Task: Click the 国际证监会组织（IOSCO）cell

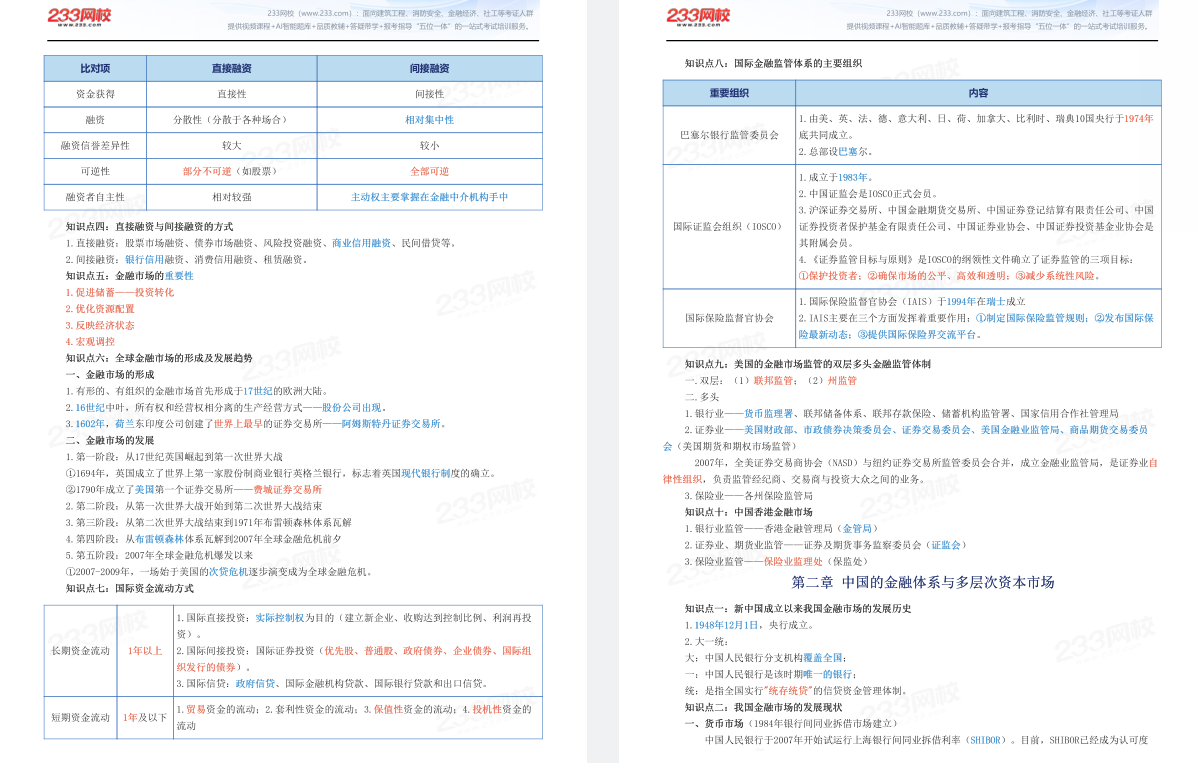Action: 729,227
